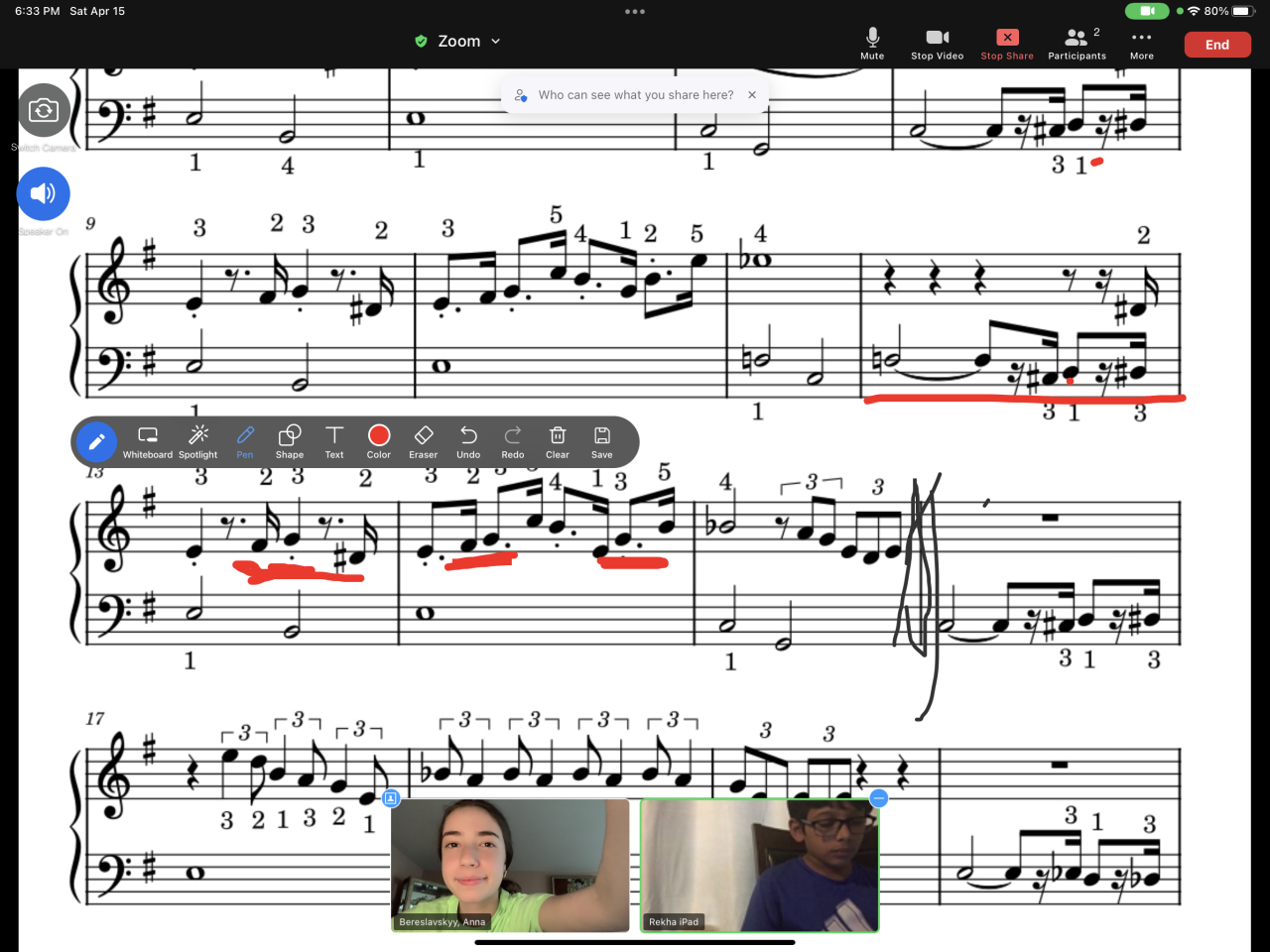Dismiss the 'Who can see what you share here?' tooltip
The height and width of the screenshot is (952, 1270).
(752, 95)
